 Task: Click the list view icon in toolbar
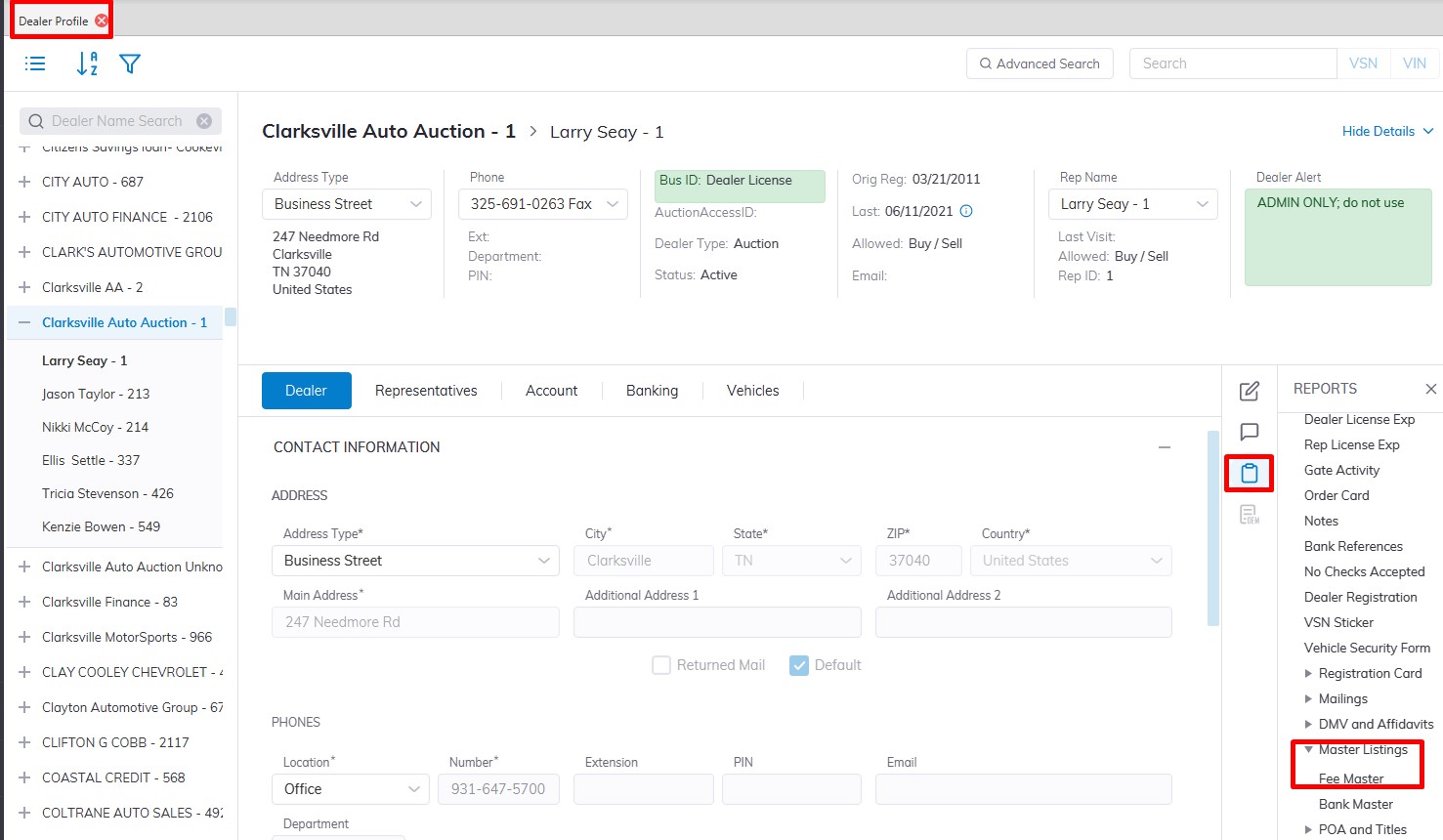pos(35,64)
